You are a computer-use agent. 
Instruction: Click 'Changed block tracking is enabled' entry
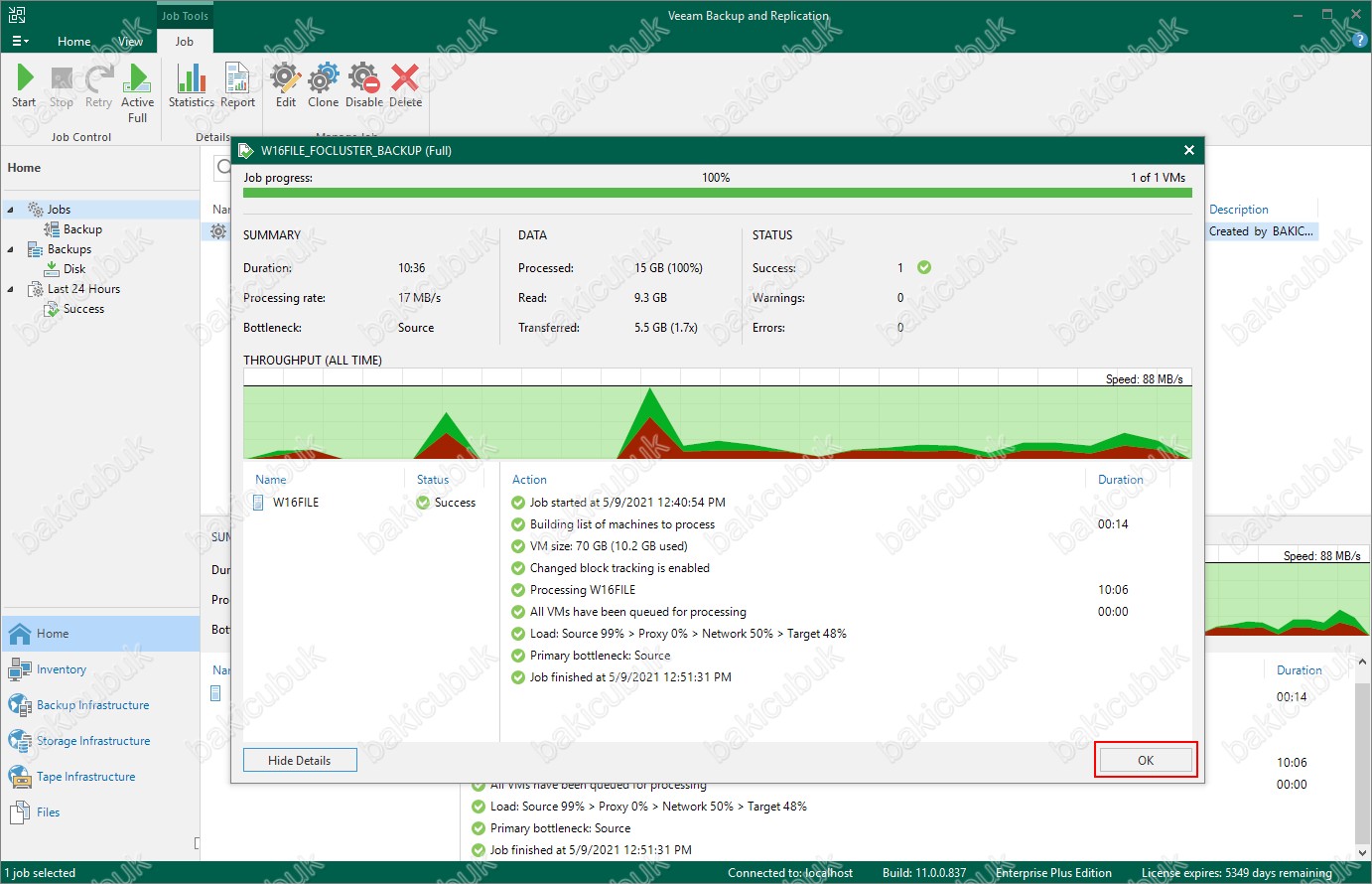click(x=619, y=568)
